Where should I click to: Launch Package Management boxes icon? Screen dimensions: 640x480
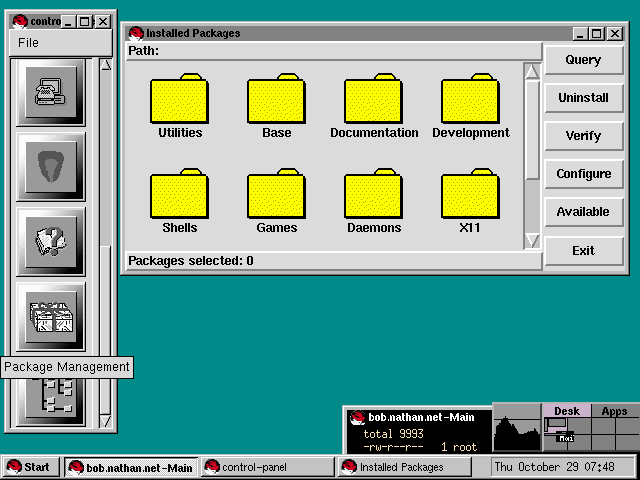[51, 317]
